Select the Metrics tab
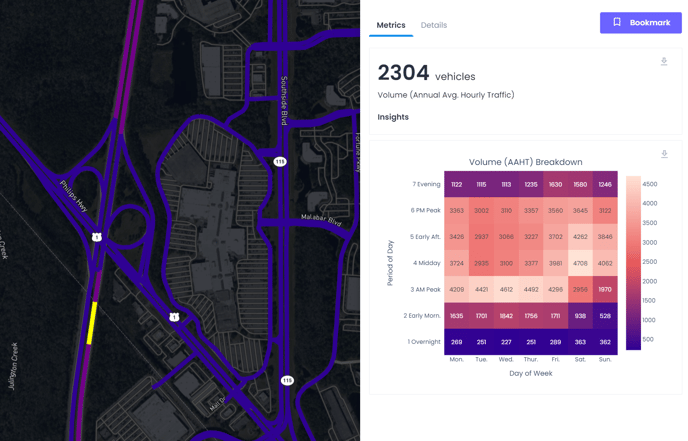Viewport: 688px width, 441px height. 390,25
